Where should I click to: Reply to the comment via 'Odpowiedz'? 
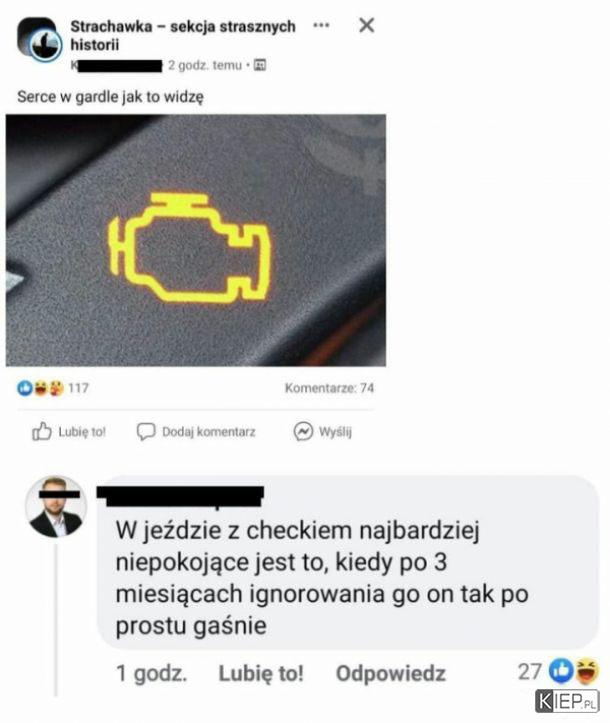(x=391, y=673)
